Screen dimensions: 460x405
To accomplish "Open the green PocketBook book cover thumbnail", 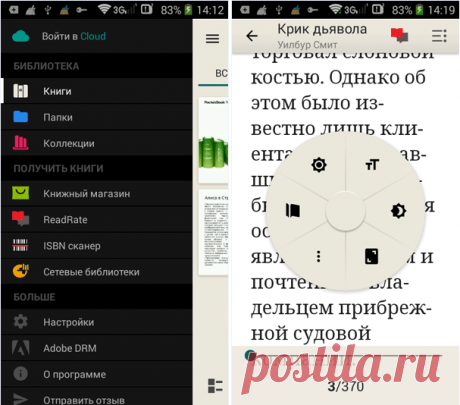I will click(213, 140).
